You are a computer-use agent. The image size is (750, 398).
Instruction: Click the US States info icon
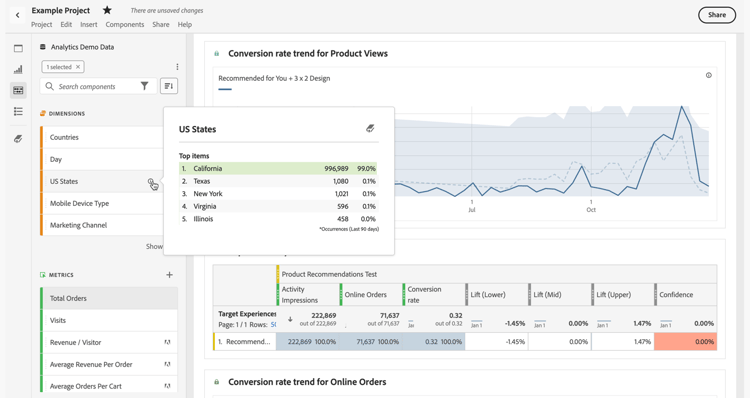pos(151,182)
